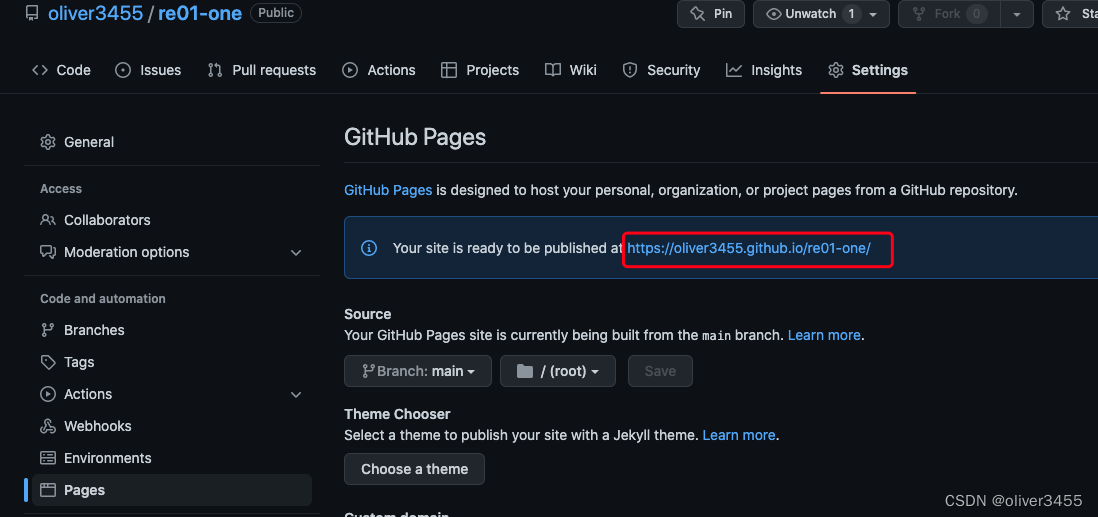The width and height of the screenshot is (1098, 517).
Task: Select General in settings sidebar
Action: [x=88, y=142]
